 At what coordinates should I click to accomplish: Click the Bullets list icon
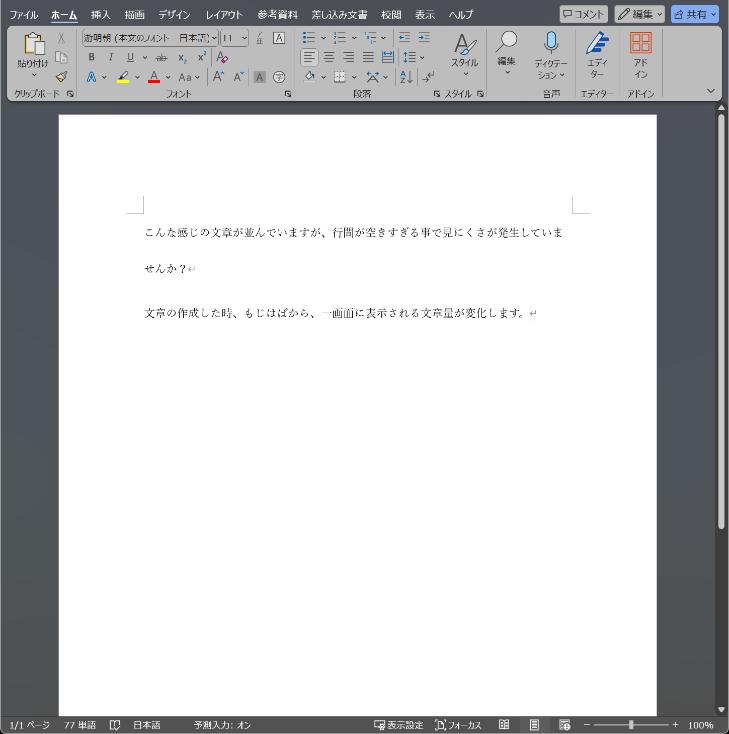309,37
